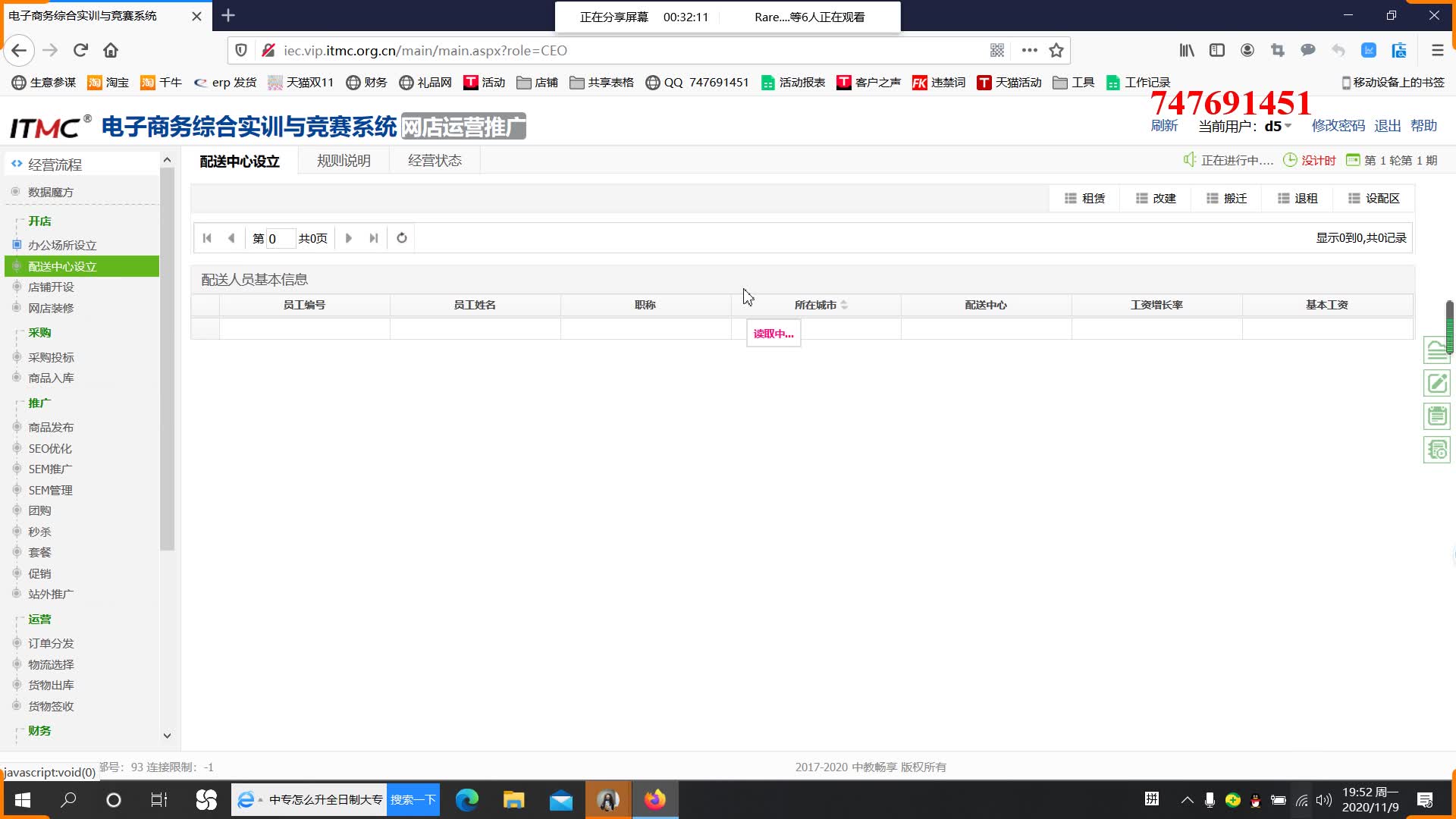Open Firefox home page icon
Viewport: 1456px width, 819px height.
[111, 51]
